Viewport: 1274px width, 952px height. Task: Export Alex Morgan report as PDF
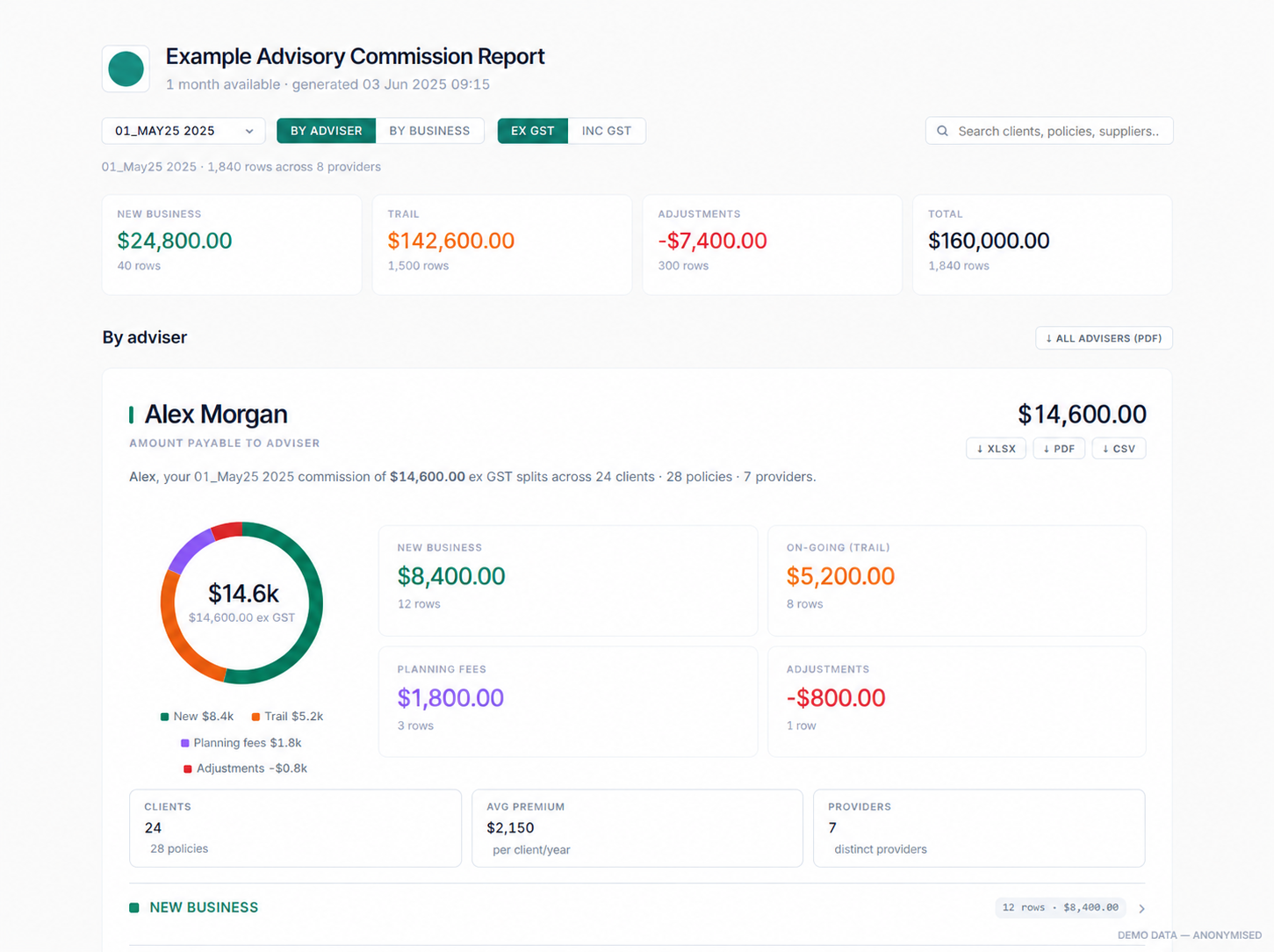point(1059,448)
